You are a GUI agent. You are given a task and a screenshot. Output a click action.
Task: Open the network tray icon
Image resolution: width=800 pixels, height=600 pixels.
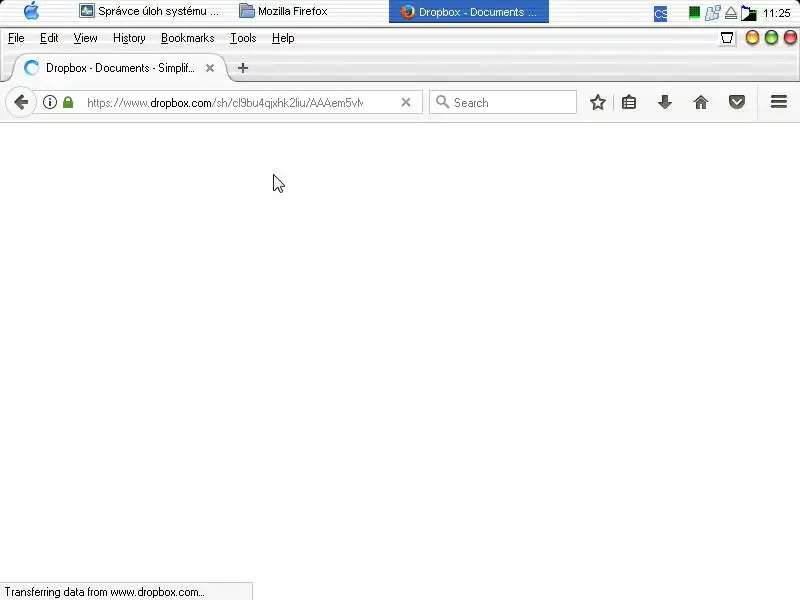point(712,13)
